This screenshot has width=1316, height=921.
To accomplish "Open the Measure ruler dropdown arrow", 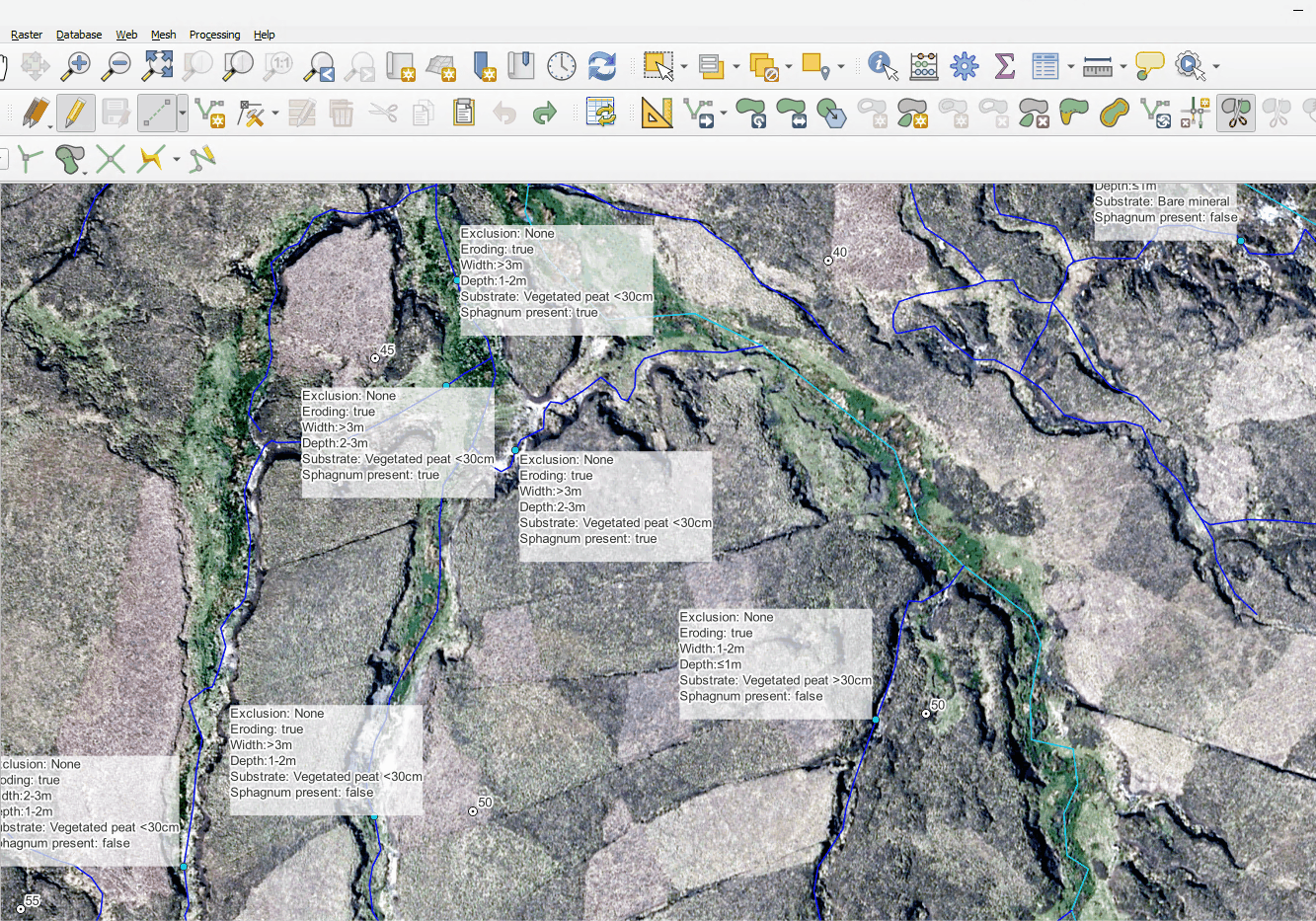I will (1123, 67).
